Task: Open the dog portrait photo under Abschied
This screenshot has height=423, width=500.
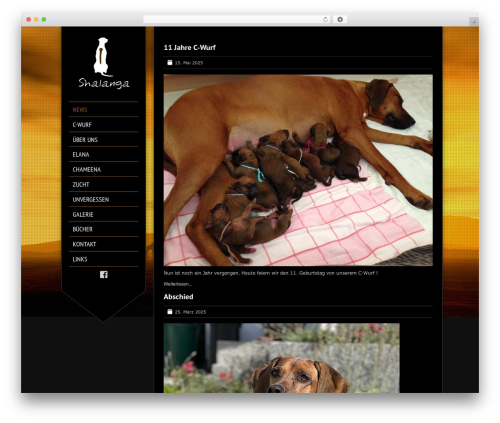Action: pos(281,358)
